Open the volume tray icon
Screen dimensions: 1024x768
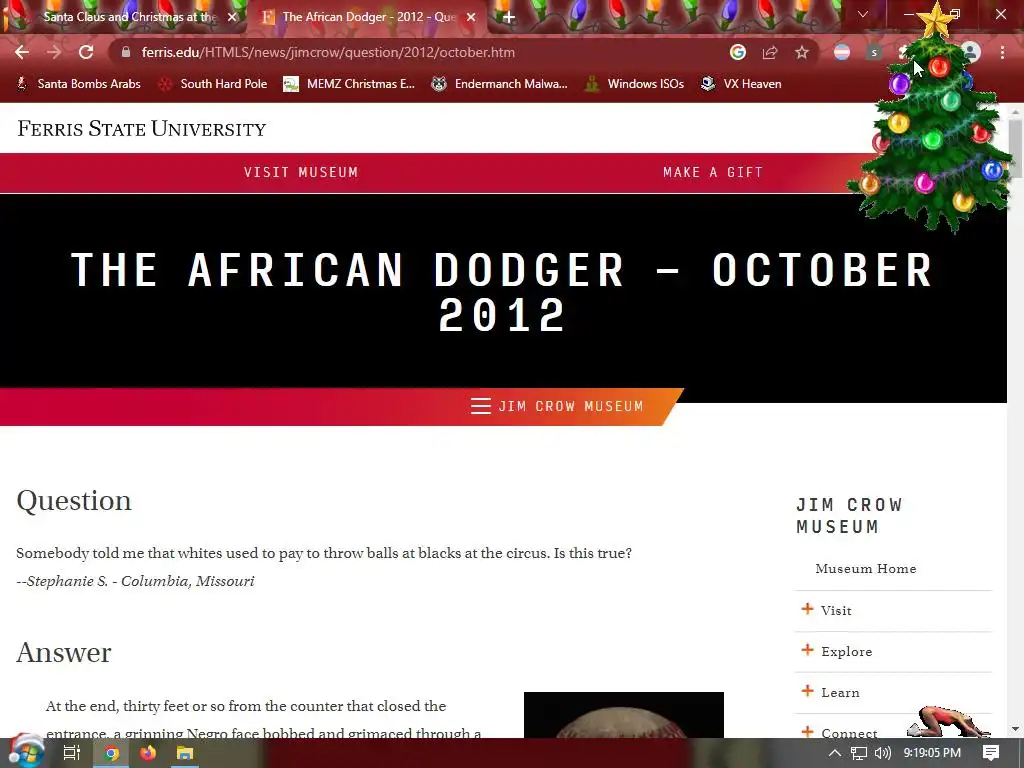click(882, 753)
